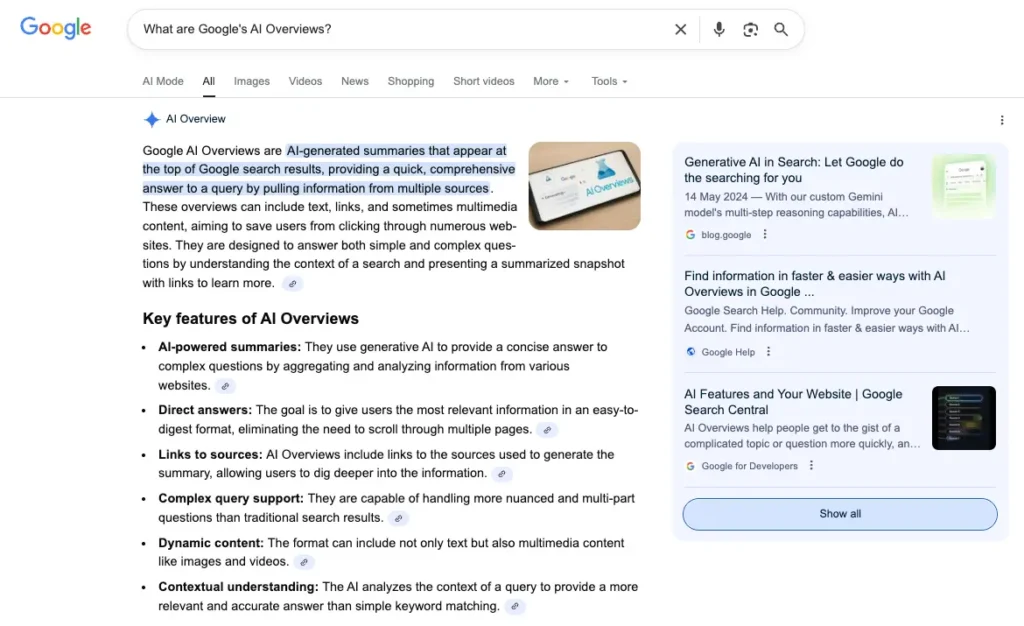This screenshot has width=1024, height=626.
Task: Open the AI Overviews phone thumbnail image
Action: 584,186
